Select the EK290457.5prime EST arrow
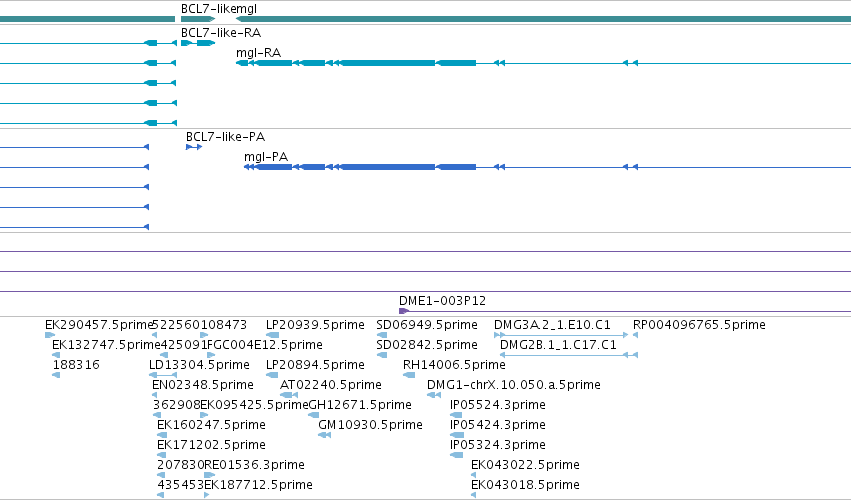Viewport: 851px width, 500px height. [50, 335]
